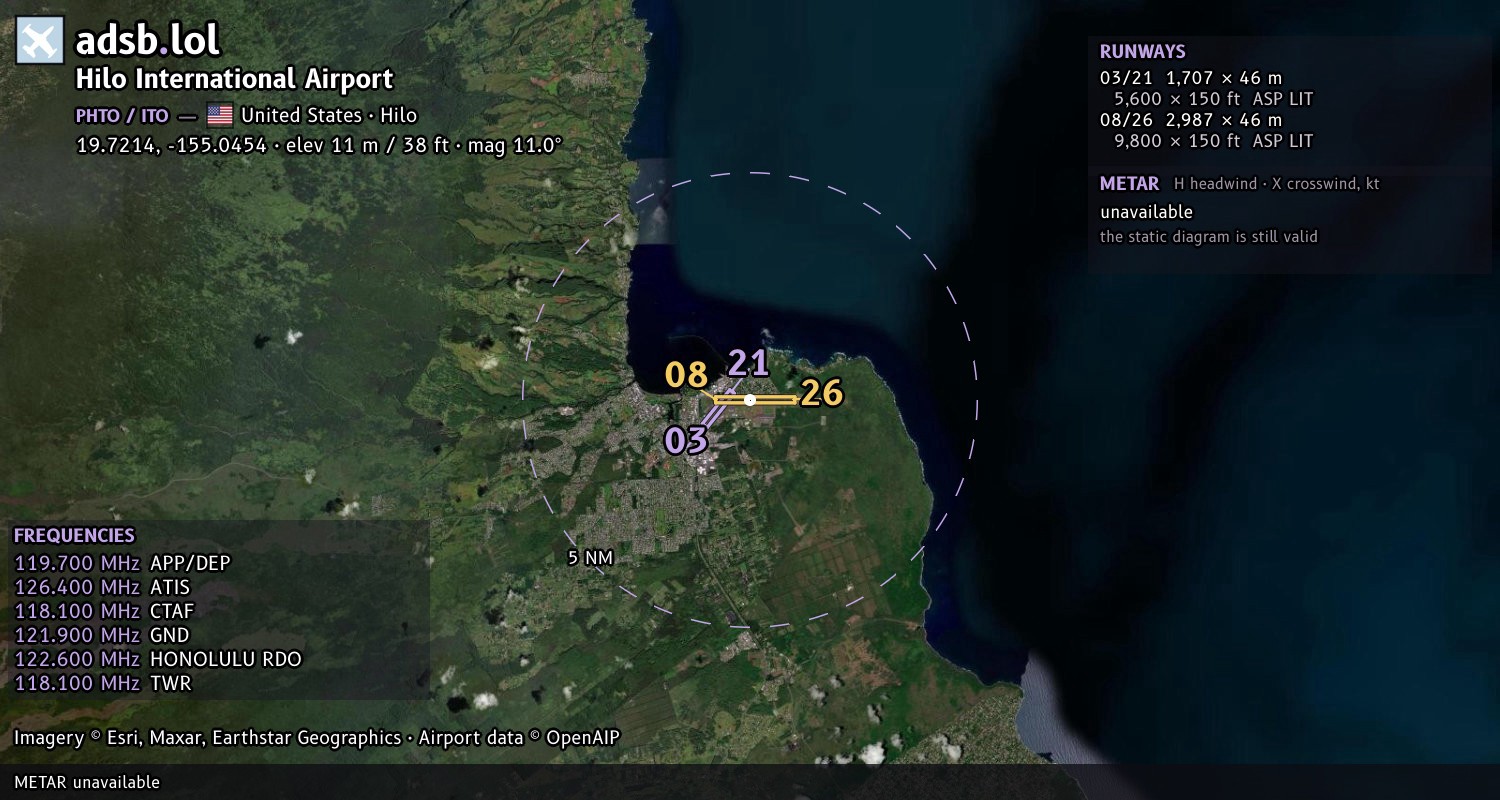Click the bottom 'METAR unavailable' status bar text
This screenshot has height=800, width=1500.
(x=87, y=782)
